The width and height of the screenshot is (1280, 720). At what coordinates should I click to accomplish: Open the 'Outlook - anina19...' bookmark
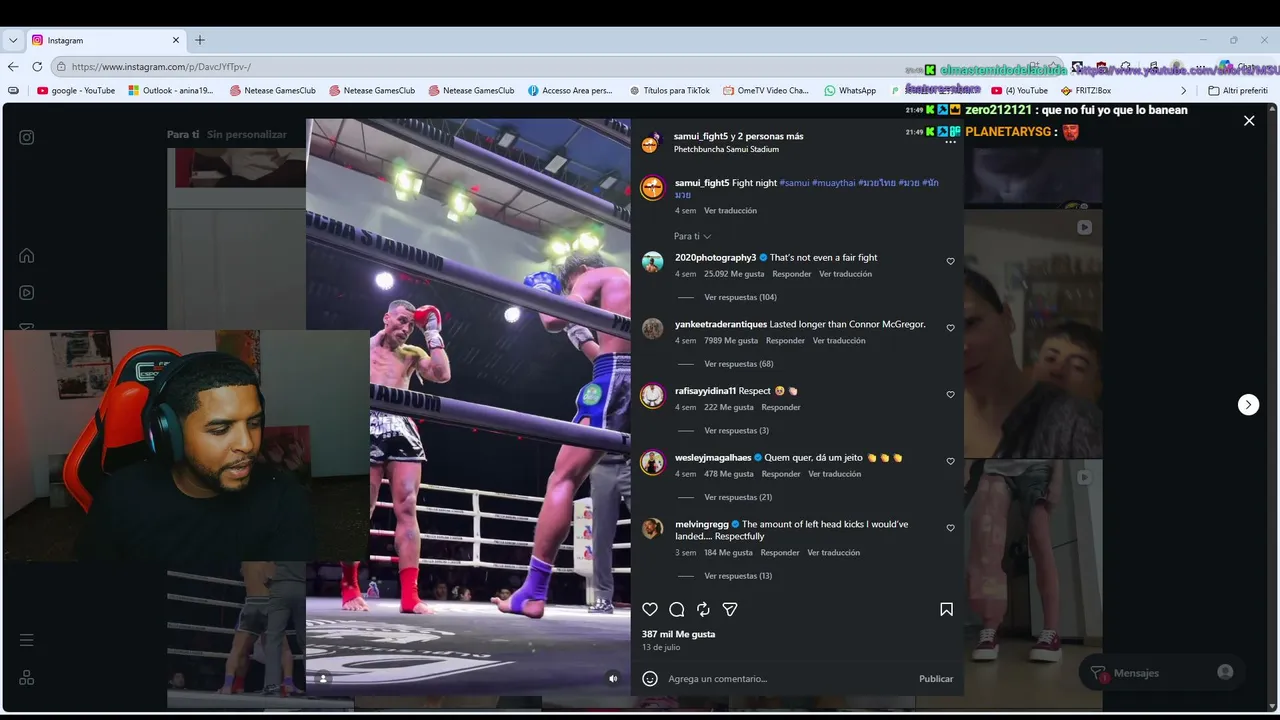click(171, 90)
